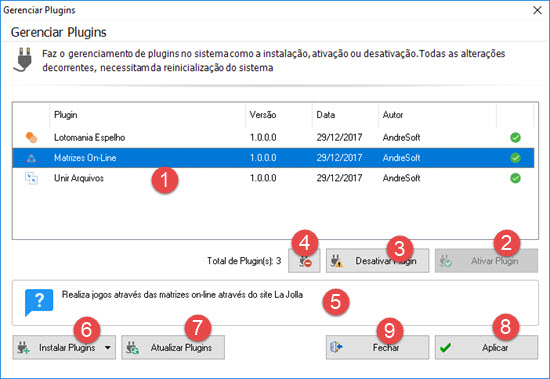Sort list by Versão column header

pyautogui.click(x=279, y=115)
